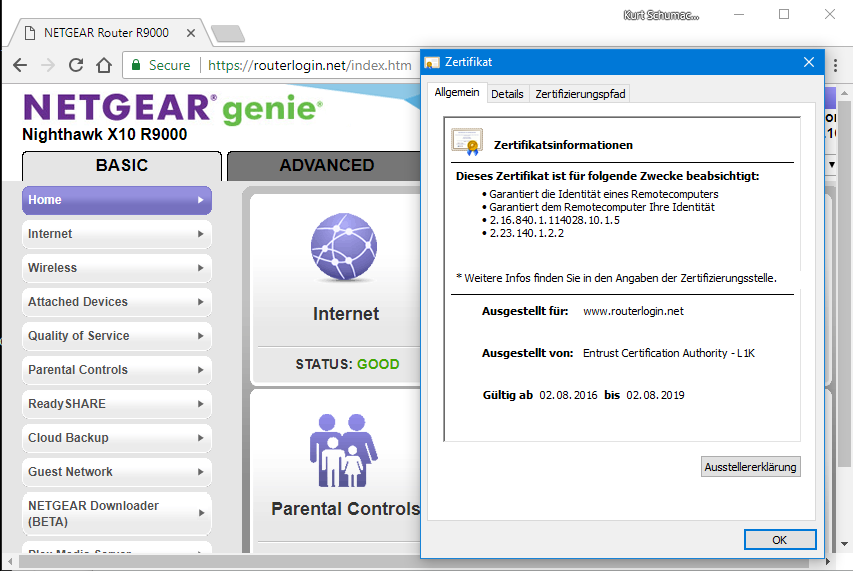Open Cloud Backup in sidebar

(x=117, y=438)
